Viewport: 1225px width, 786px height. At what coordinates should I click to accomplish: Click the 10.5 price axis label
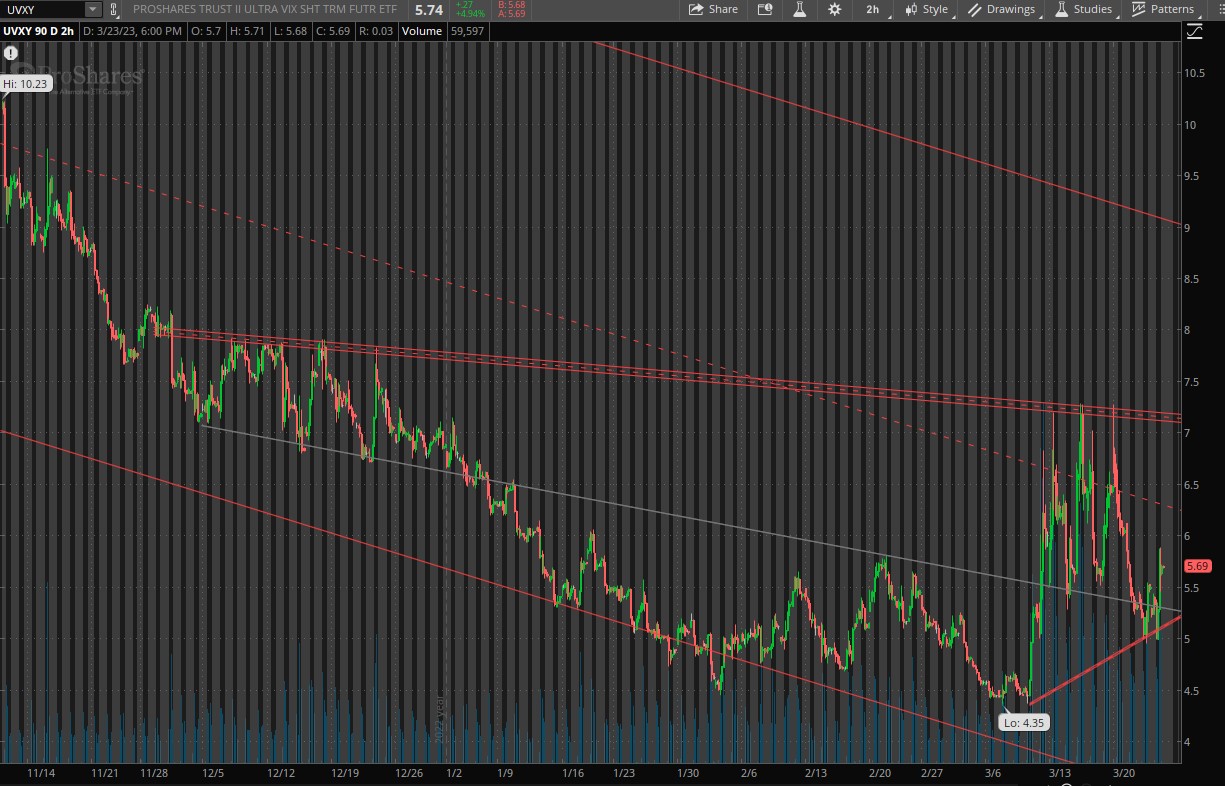point(1196,73)
